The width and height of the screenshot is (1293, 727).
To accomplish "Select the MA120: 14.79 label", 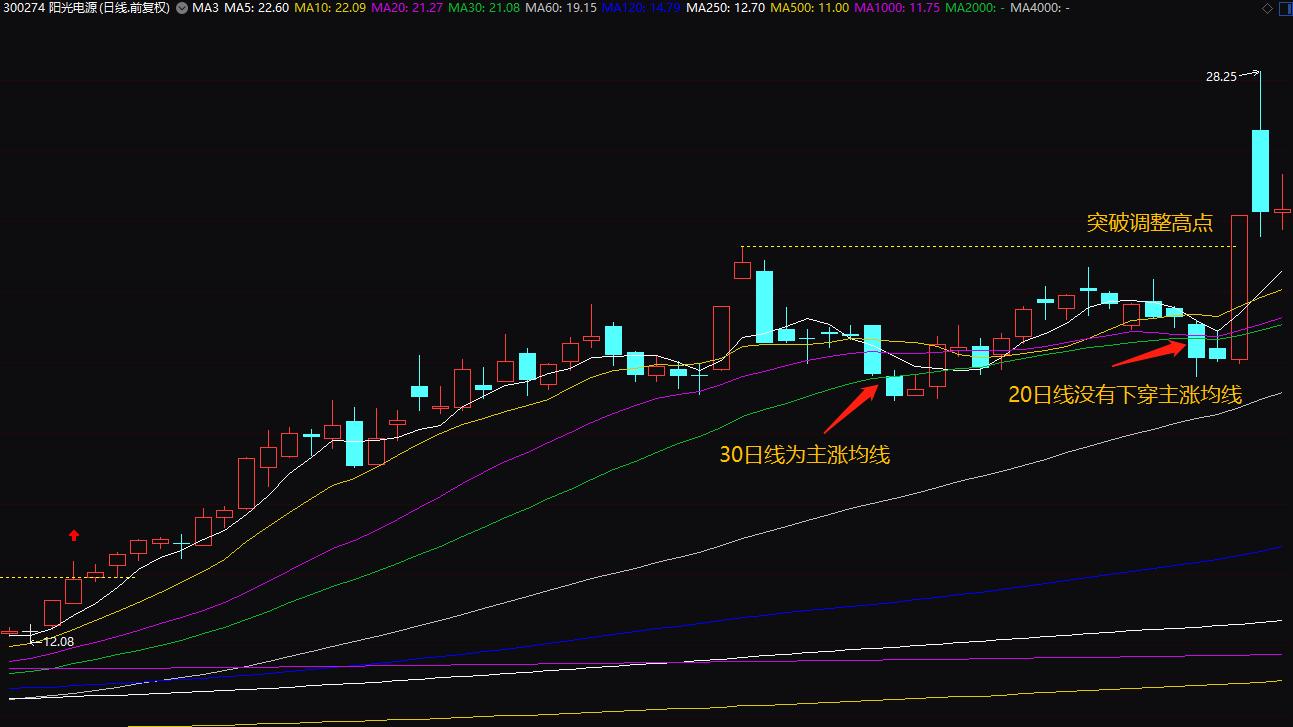I will pyautogui.click(x=640, y=8).
